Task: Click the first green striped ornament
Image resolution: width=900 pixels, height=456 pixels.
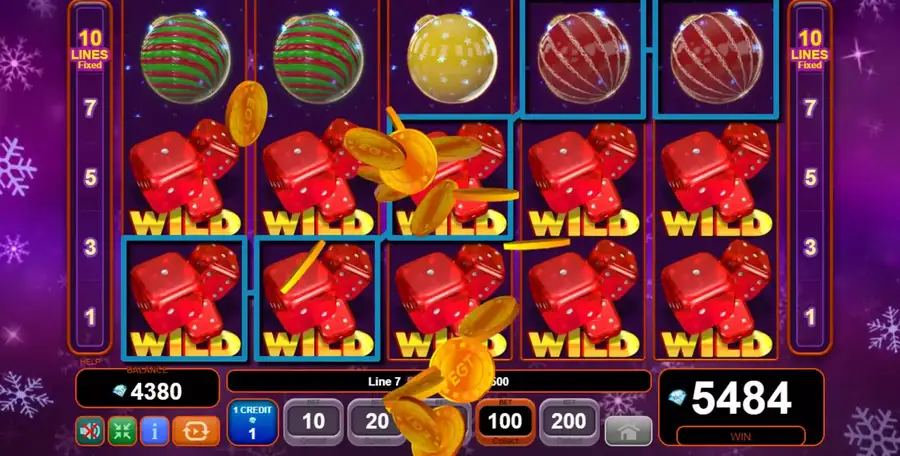Action: [185, 58]
